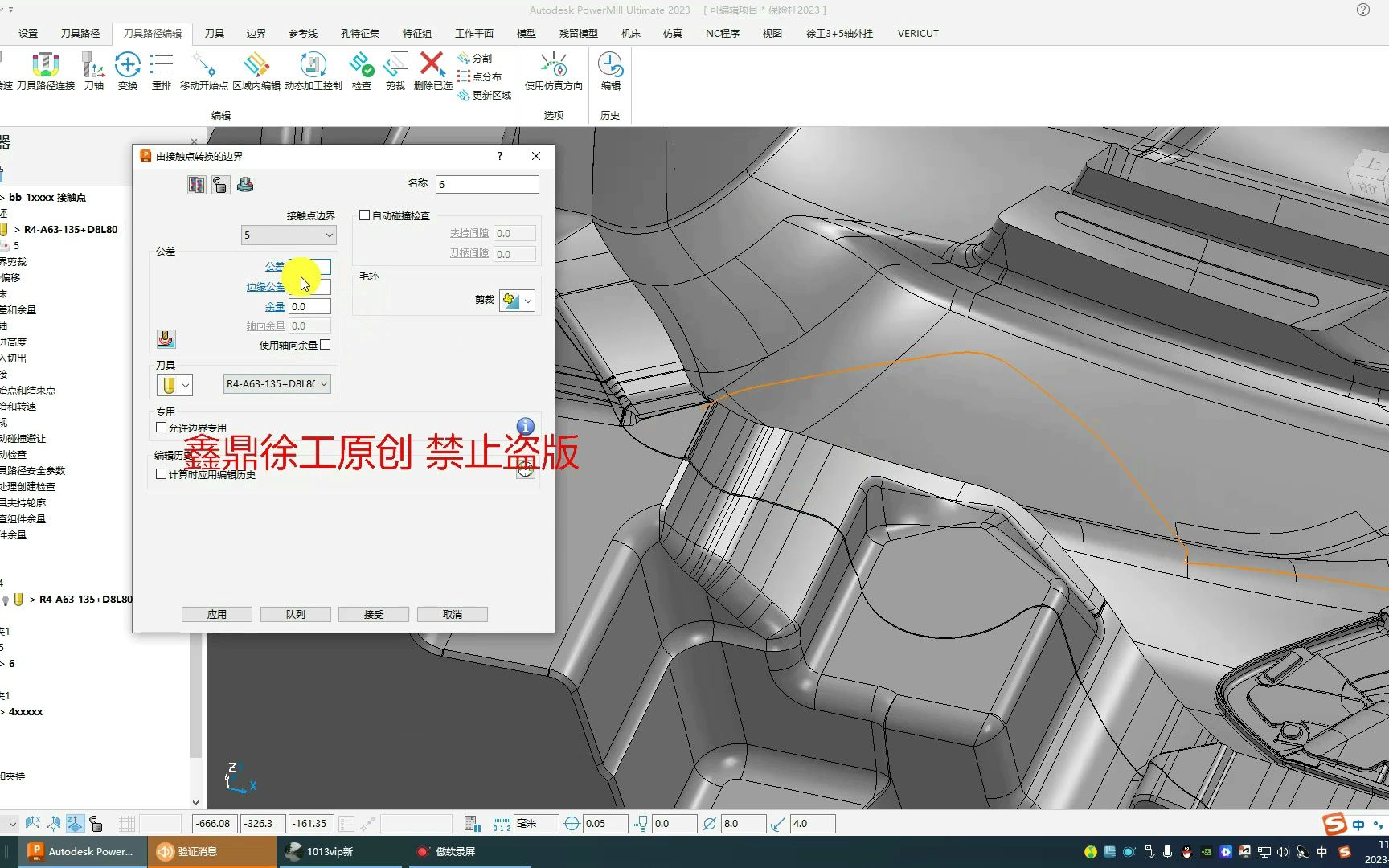Click the 刀具路径连接 (toolpath connections) icon

pyautogui.click(x=46, y=71)
